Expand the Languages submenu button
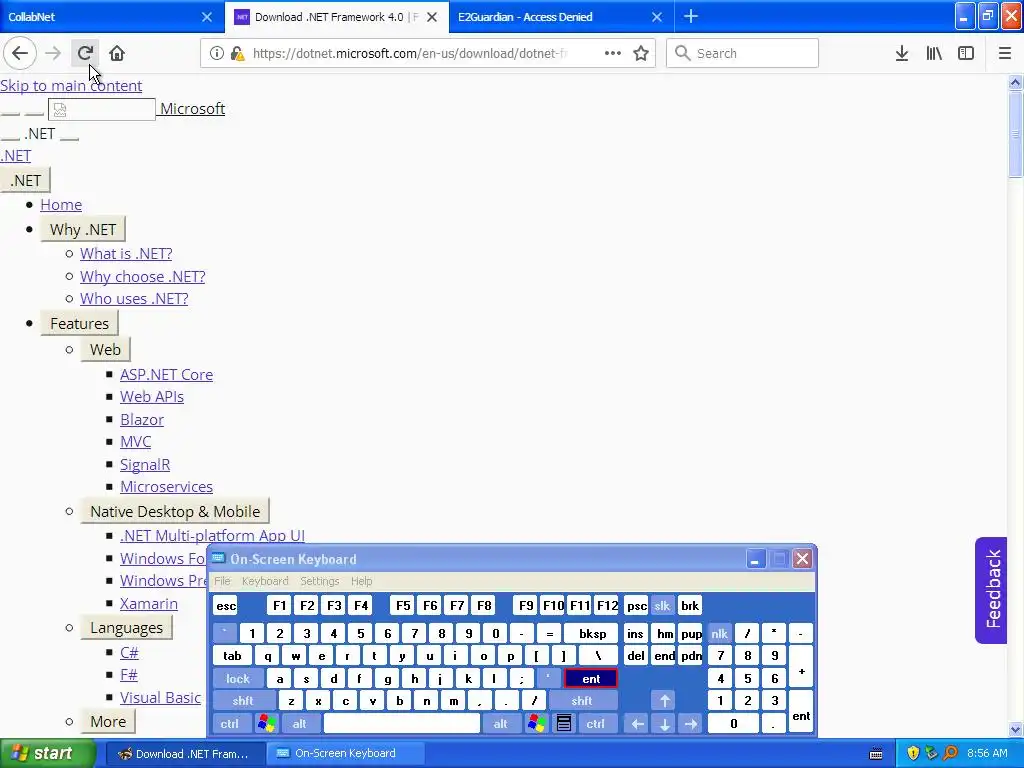Viewport: 1024px width, 768px height. coord(127,628)
